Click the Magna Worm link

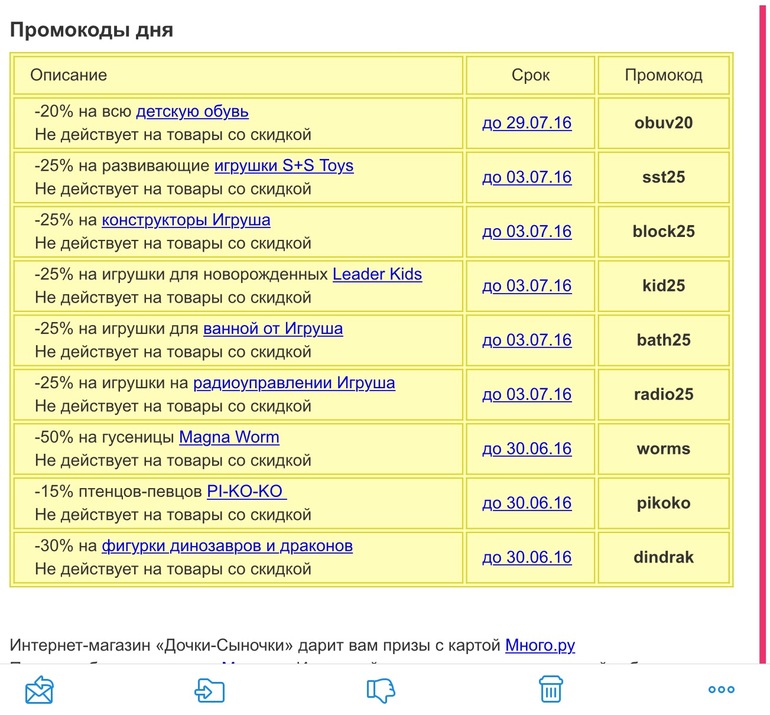[x=229, y=437]
